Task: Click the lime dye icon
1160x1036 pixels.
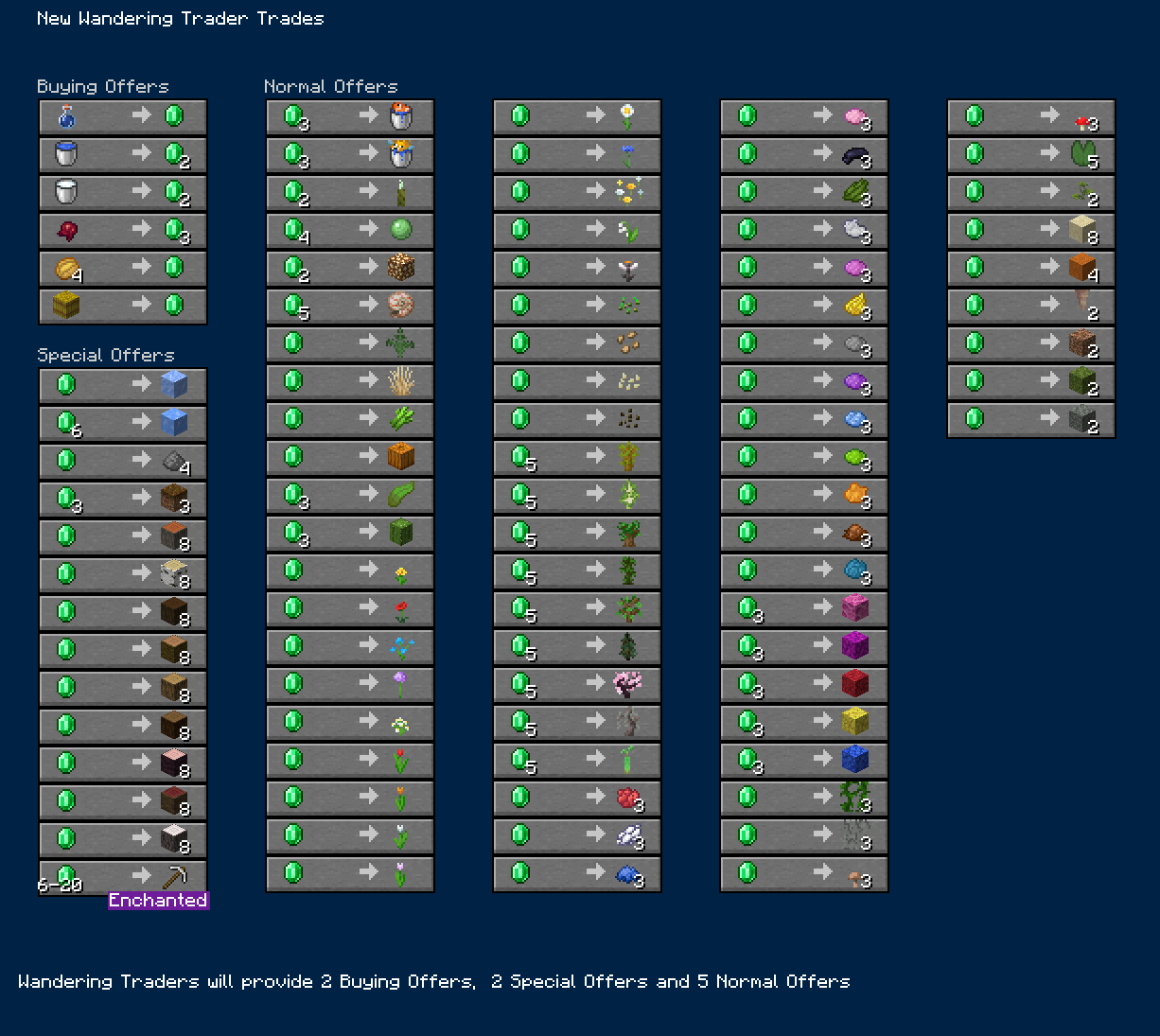Action: [855, 457]
